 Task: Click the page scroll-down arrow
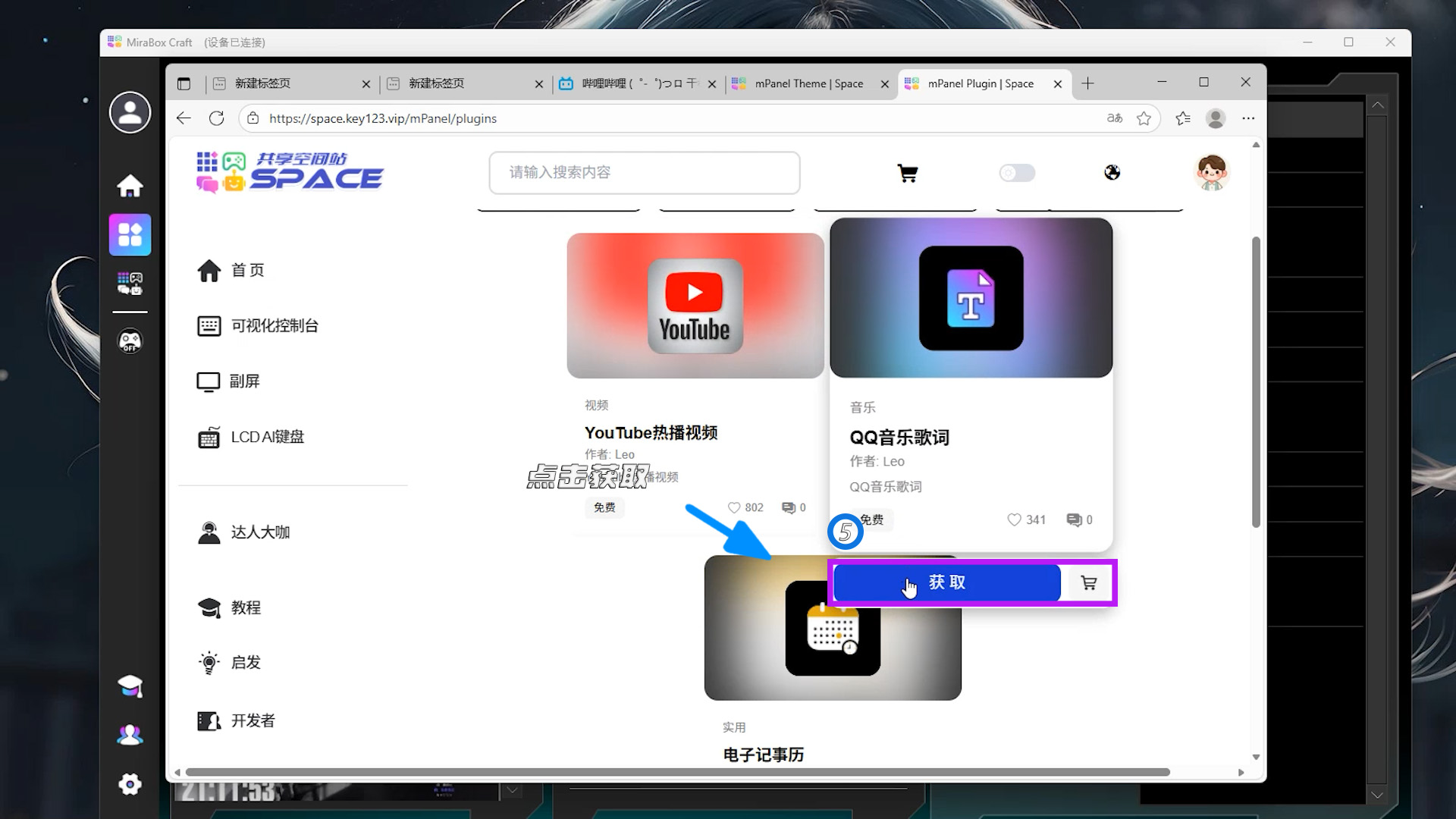pyautogui.click(x=1256, y=757)
